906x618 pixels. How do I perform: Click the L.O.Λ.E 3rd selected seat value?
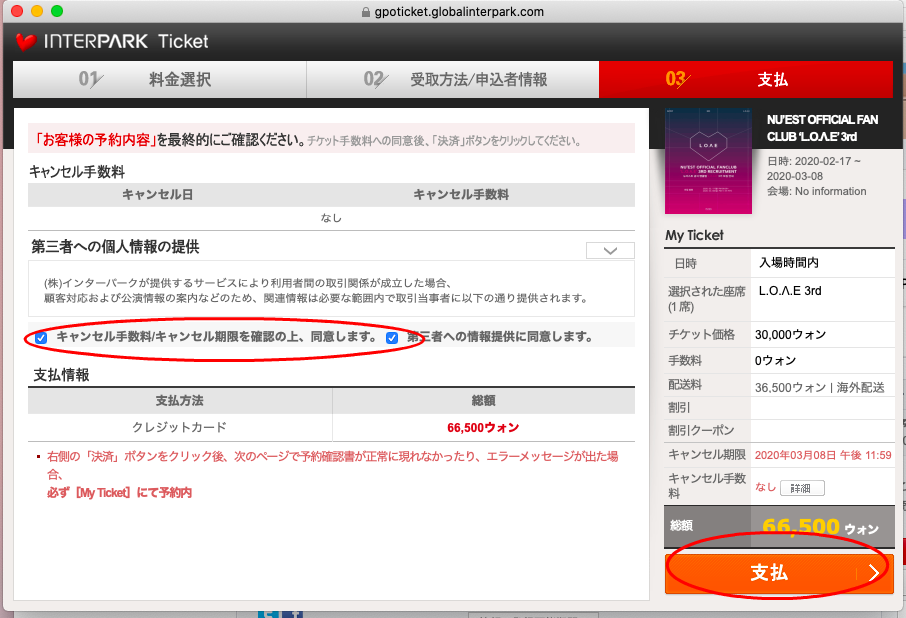pos(790,291)
